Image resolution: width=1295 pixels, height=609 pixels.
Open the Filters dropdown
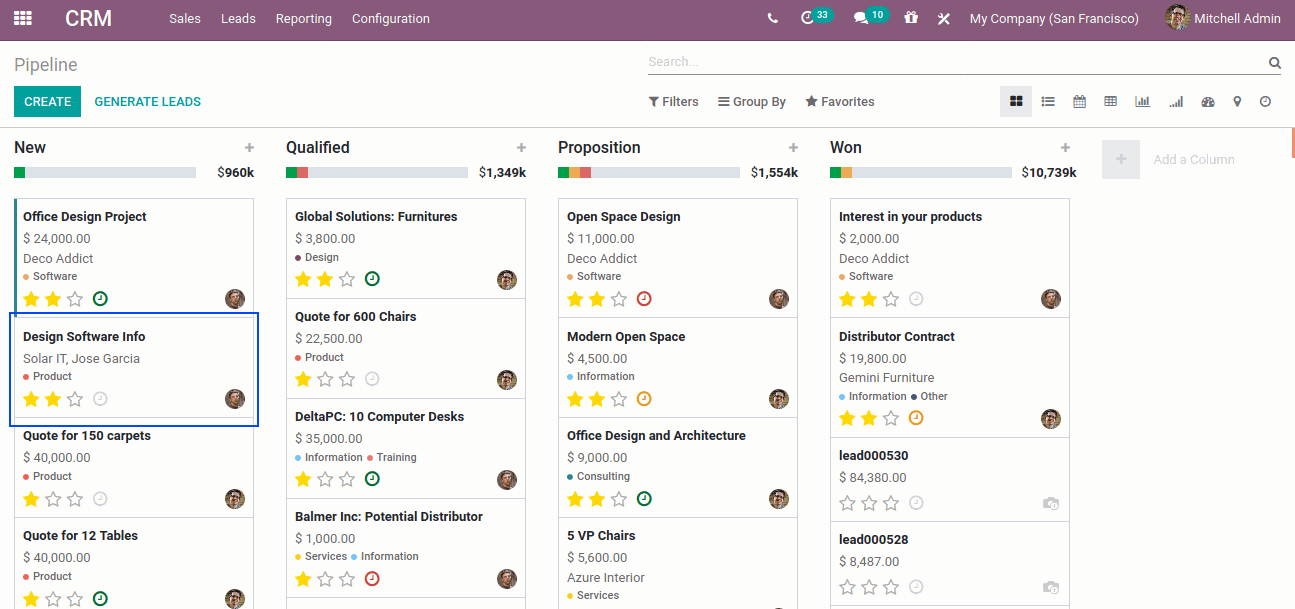coord(673,101)
